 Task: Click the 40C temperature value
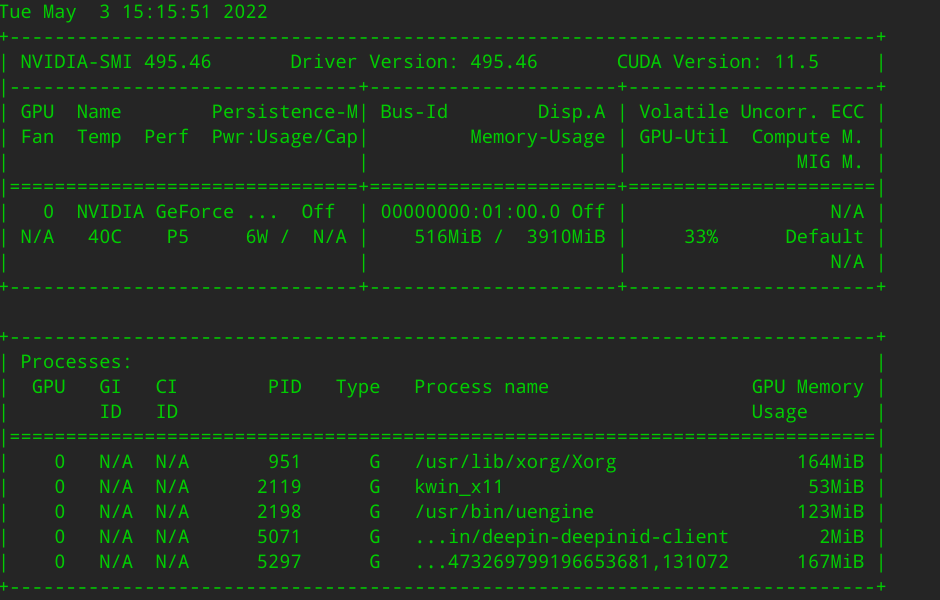105,237
